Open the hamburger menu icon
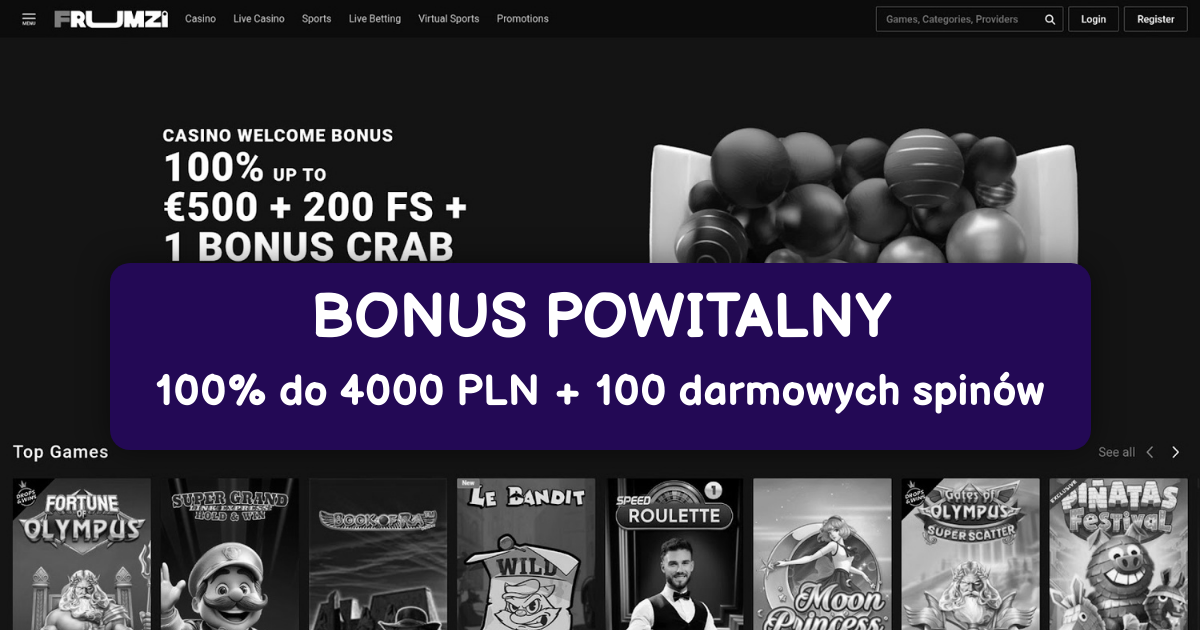 [x=28, y=19]
